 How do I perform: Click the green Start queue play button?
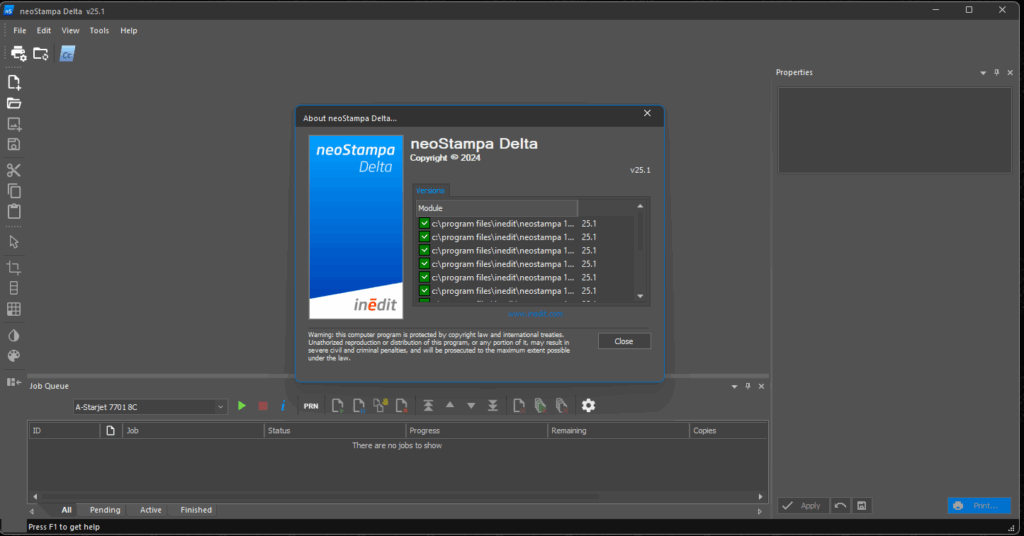coord(242,406)
